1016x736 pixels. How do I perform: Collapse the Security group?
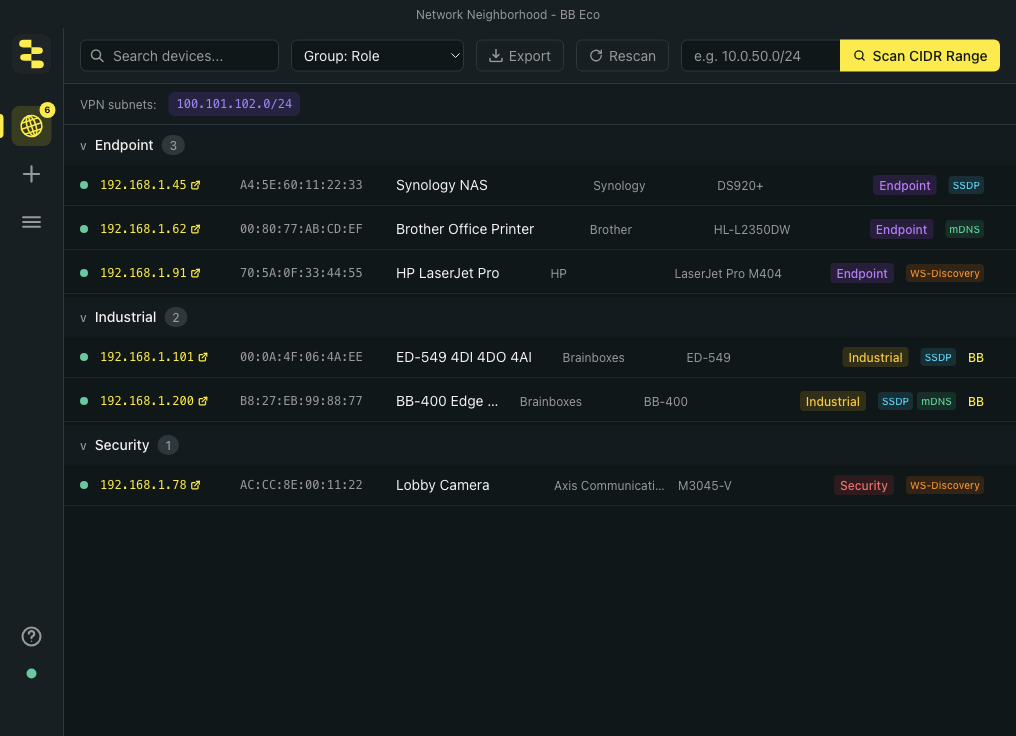83,446
